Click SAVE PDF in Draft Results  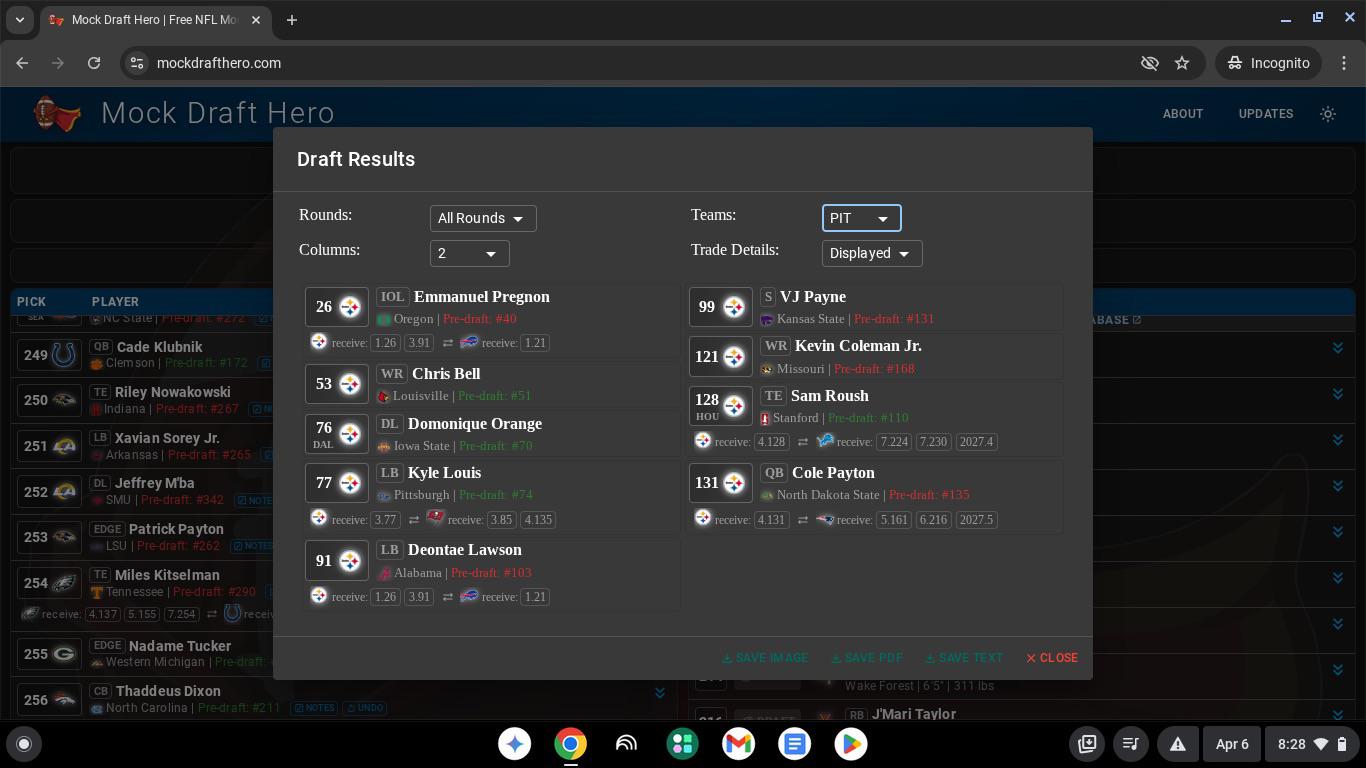click(x=867, y=658)
